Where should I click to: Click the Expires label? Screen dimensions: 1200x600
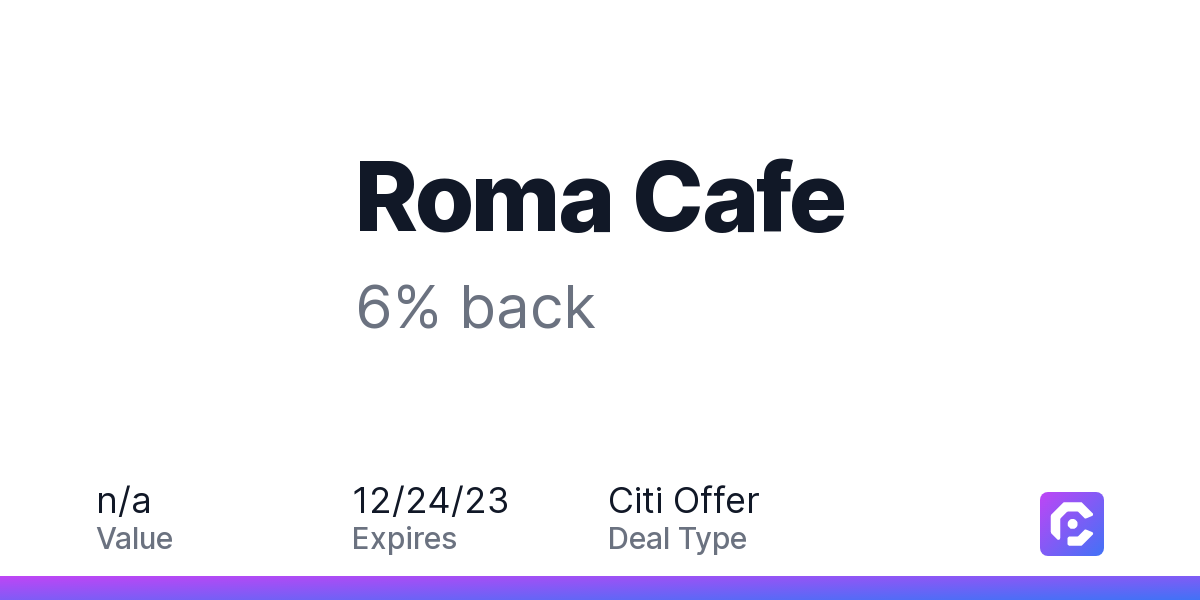click(405, 539)
